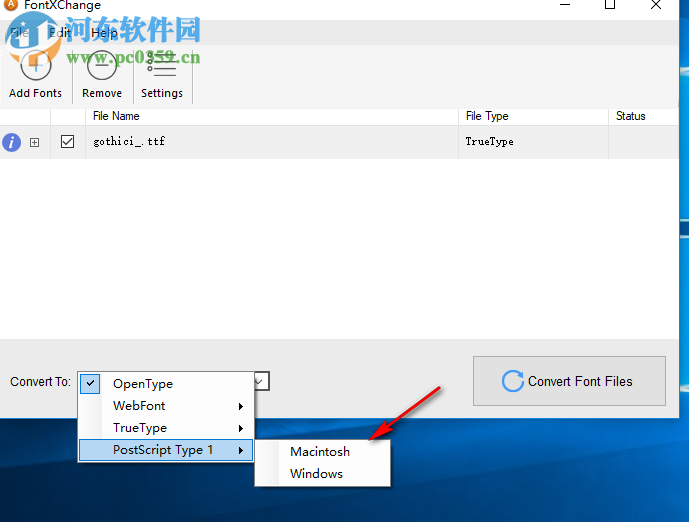Click the Convert To dropdown arrow

click(x=261, y=381)
